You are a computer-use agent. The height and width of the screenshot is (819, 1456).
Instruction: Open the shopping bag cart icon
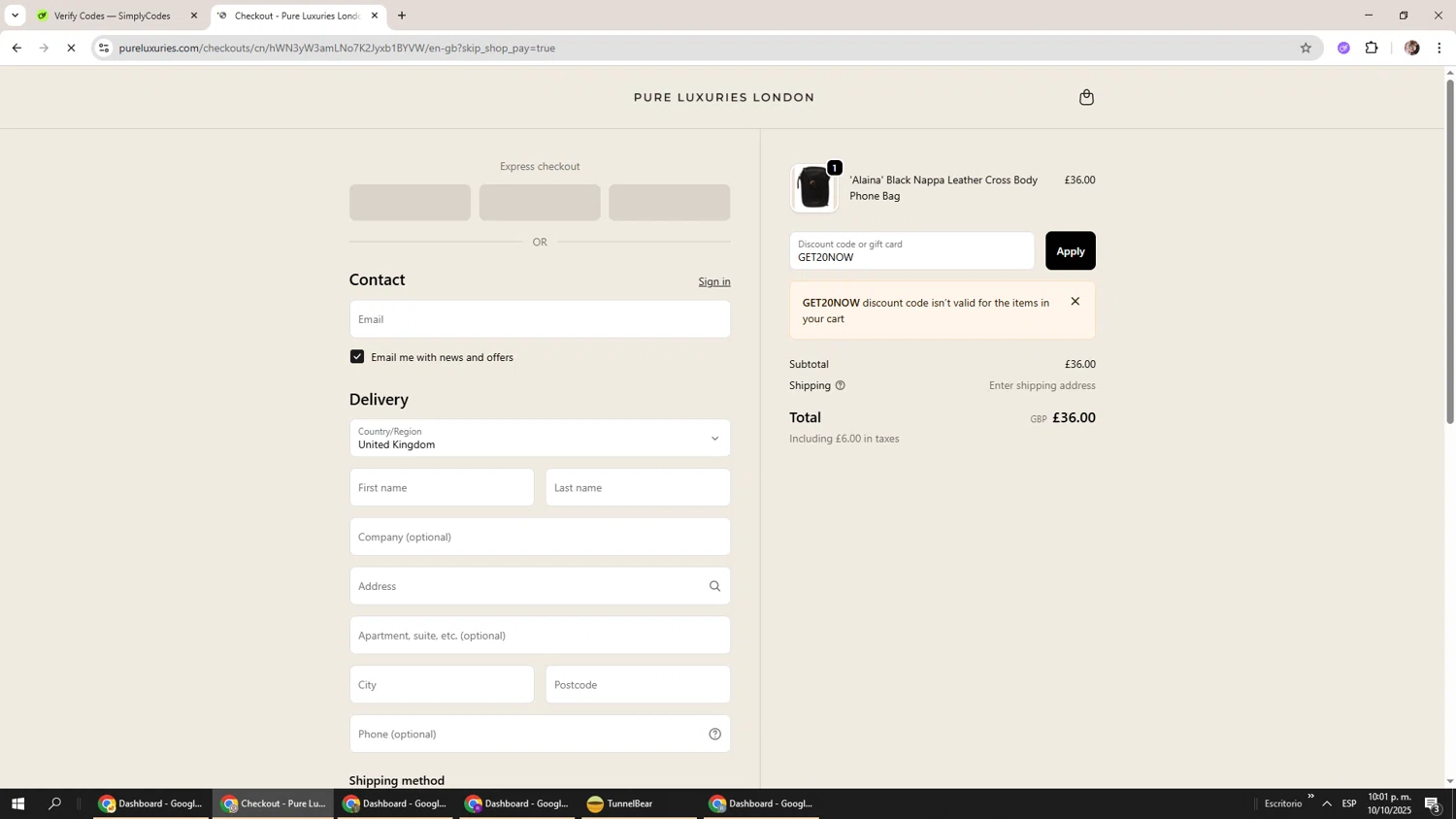(1086, 97)
